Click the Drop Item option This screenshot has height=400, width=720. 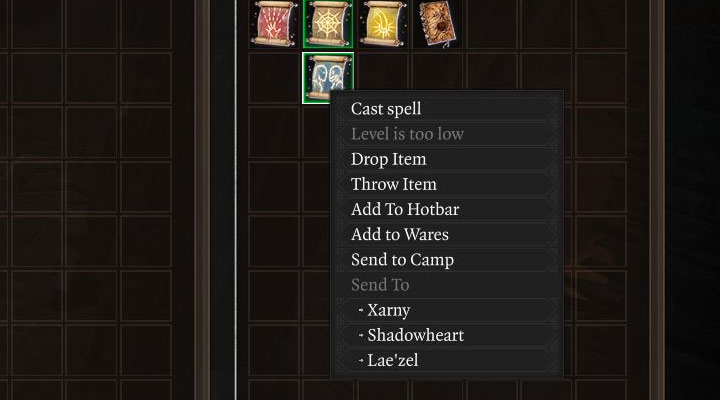[388, 159]
